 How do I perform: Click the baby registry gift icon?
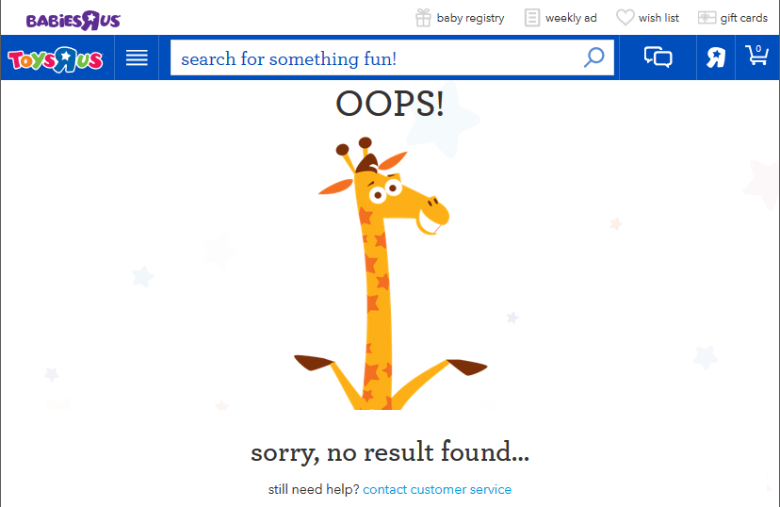click(423, 18)
